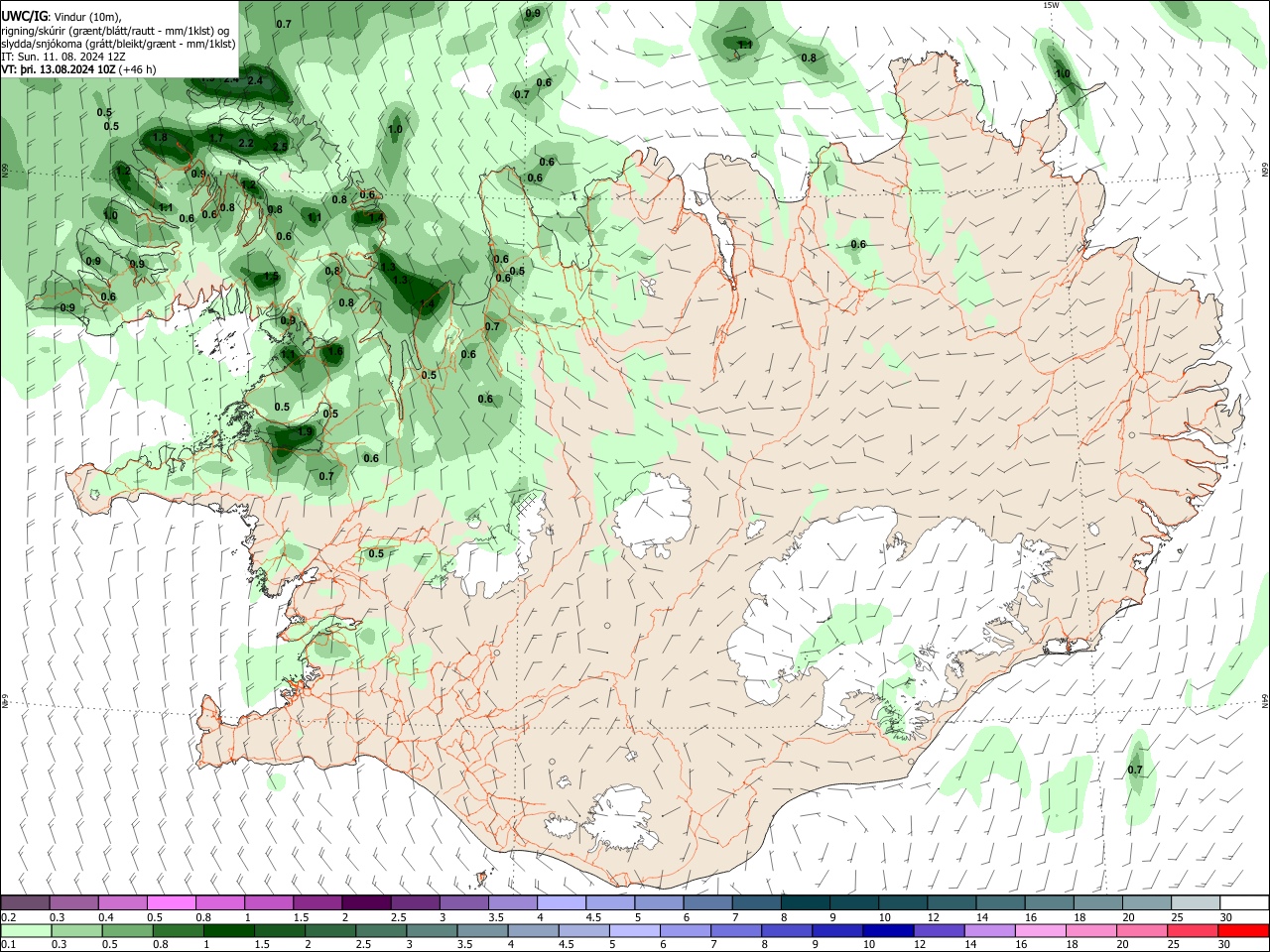The width and height of the screenshot is (1270, 952).
Task: Pick the white 30+ swatch ending upper legend
Action: (x=1244, y=902)
